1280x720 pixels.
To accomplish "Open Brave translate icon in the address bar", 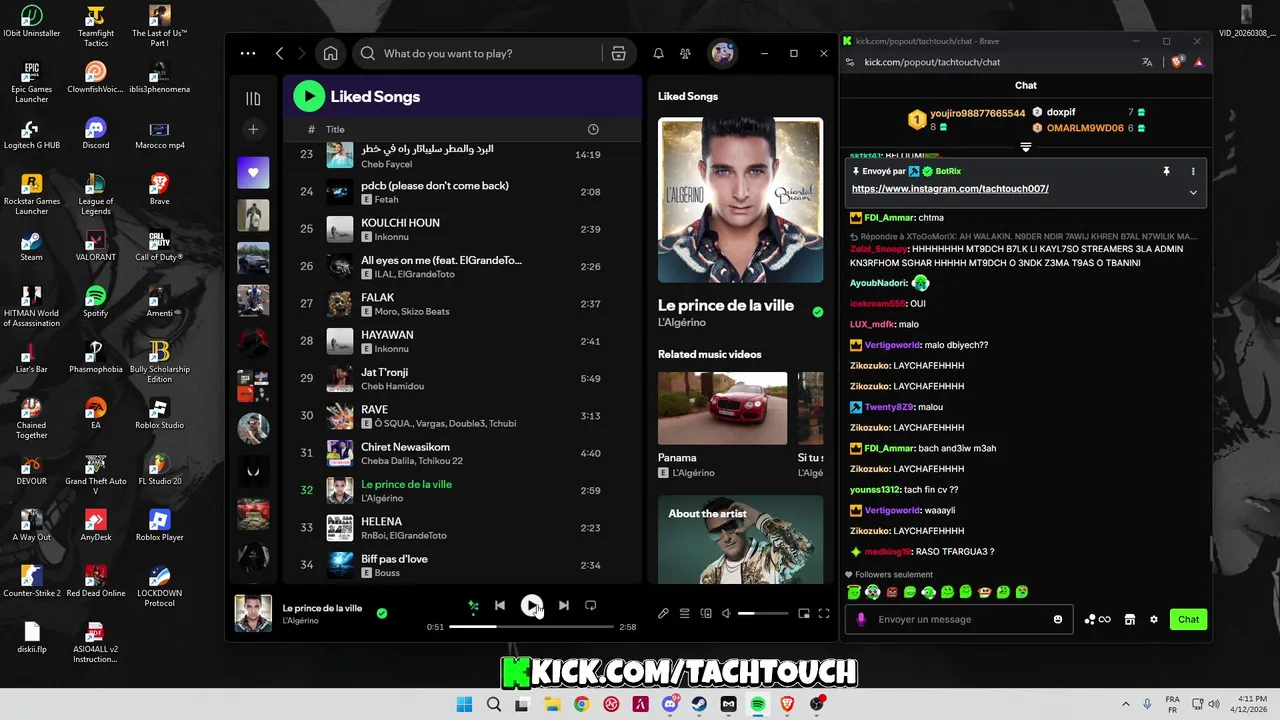I will click(1147, 62).
